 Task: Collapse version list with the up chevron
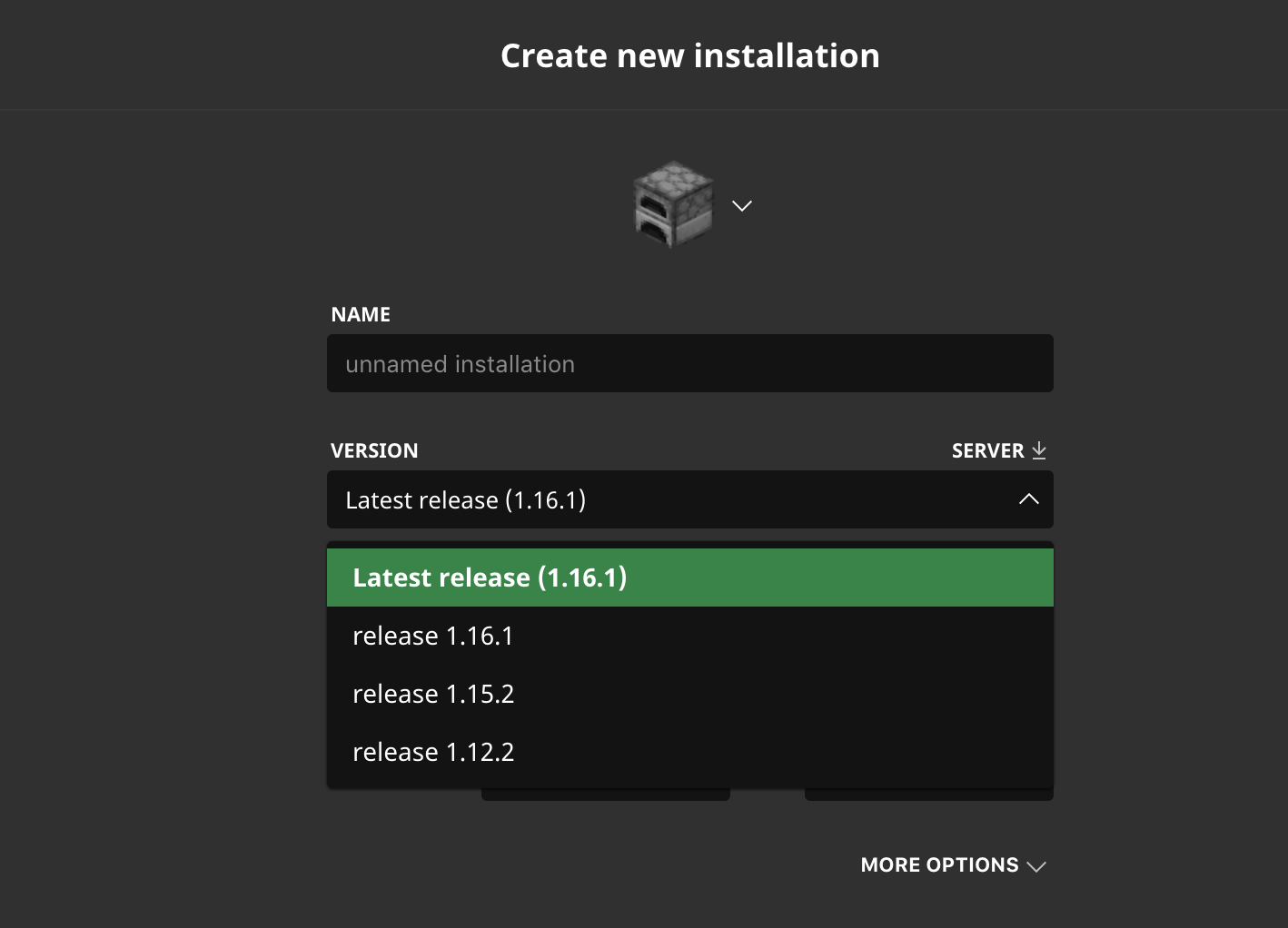pos(1028,499)
